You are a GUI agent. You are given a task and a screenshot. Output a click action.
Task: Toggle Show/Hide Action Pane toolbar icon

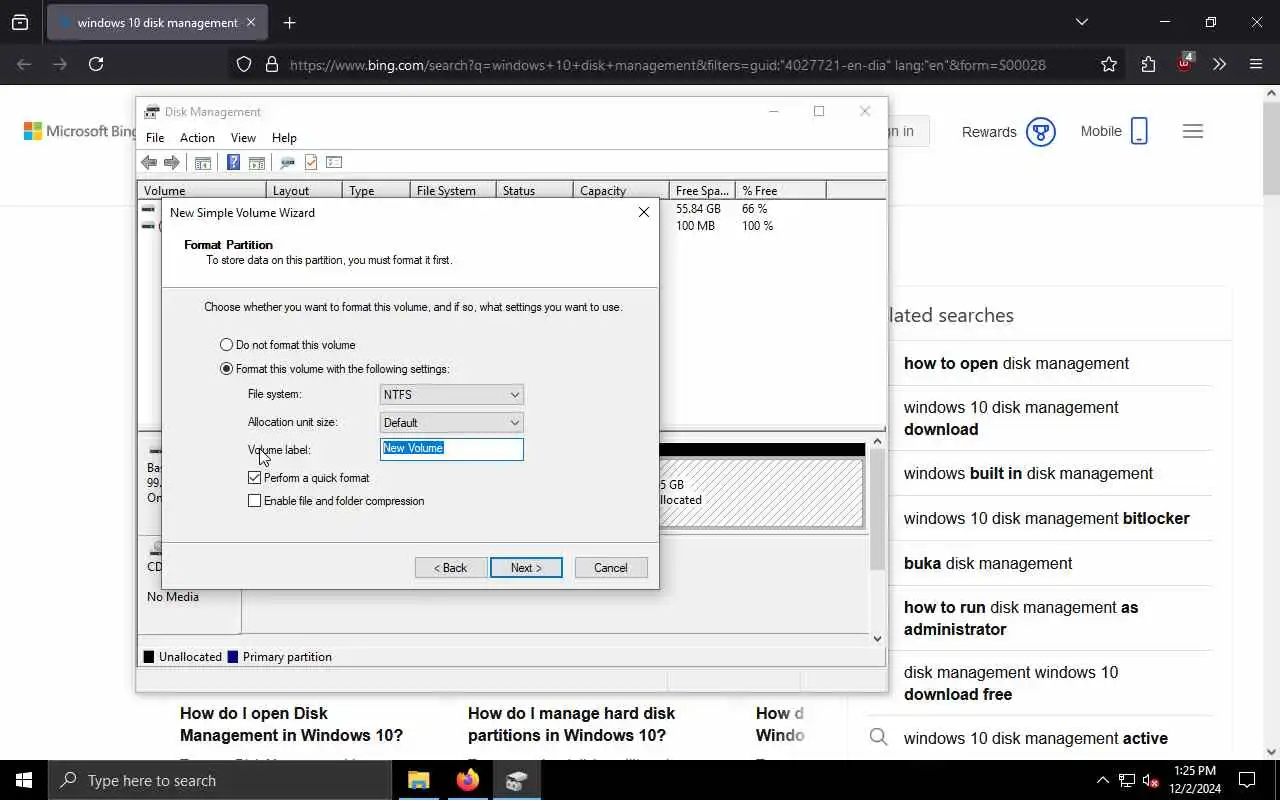[x=257, y=163]
